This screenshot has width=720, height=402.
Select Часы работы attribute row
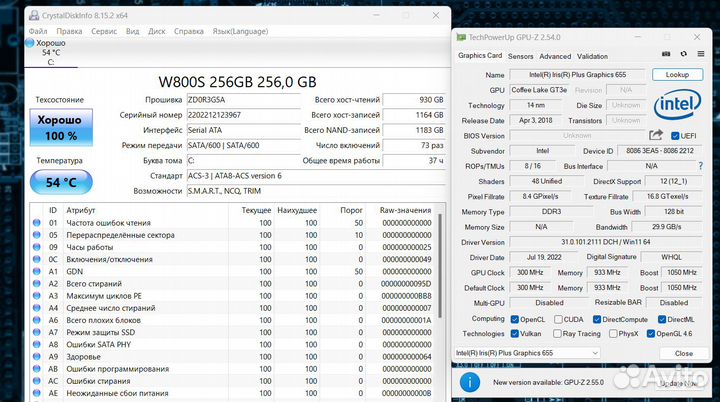232,247
